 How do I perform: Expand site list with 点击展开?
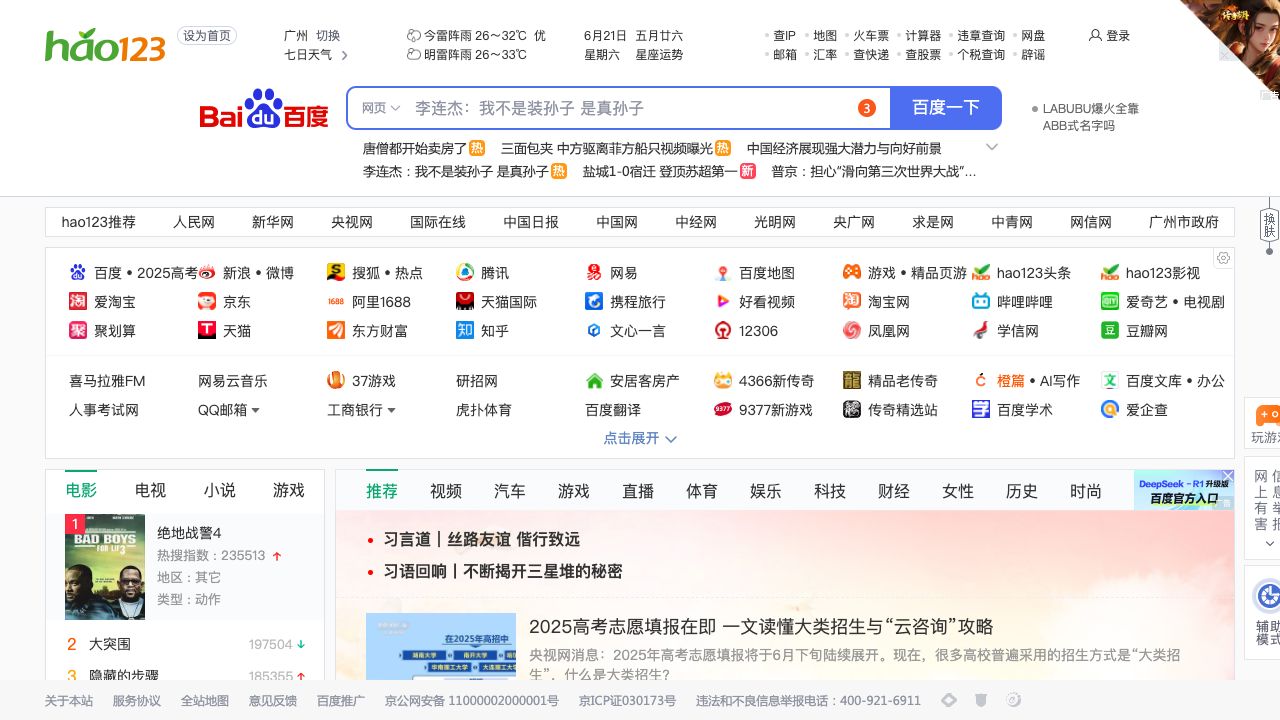[x=640, y=438]
